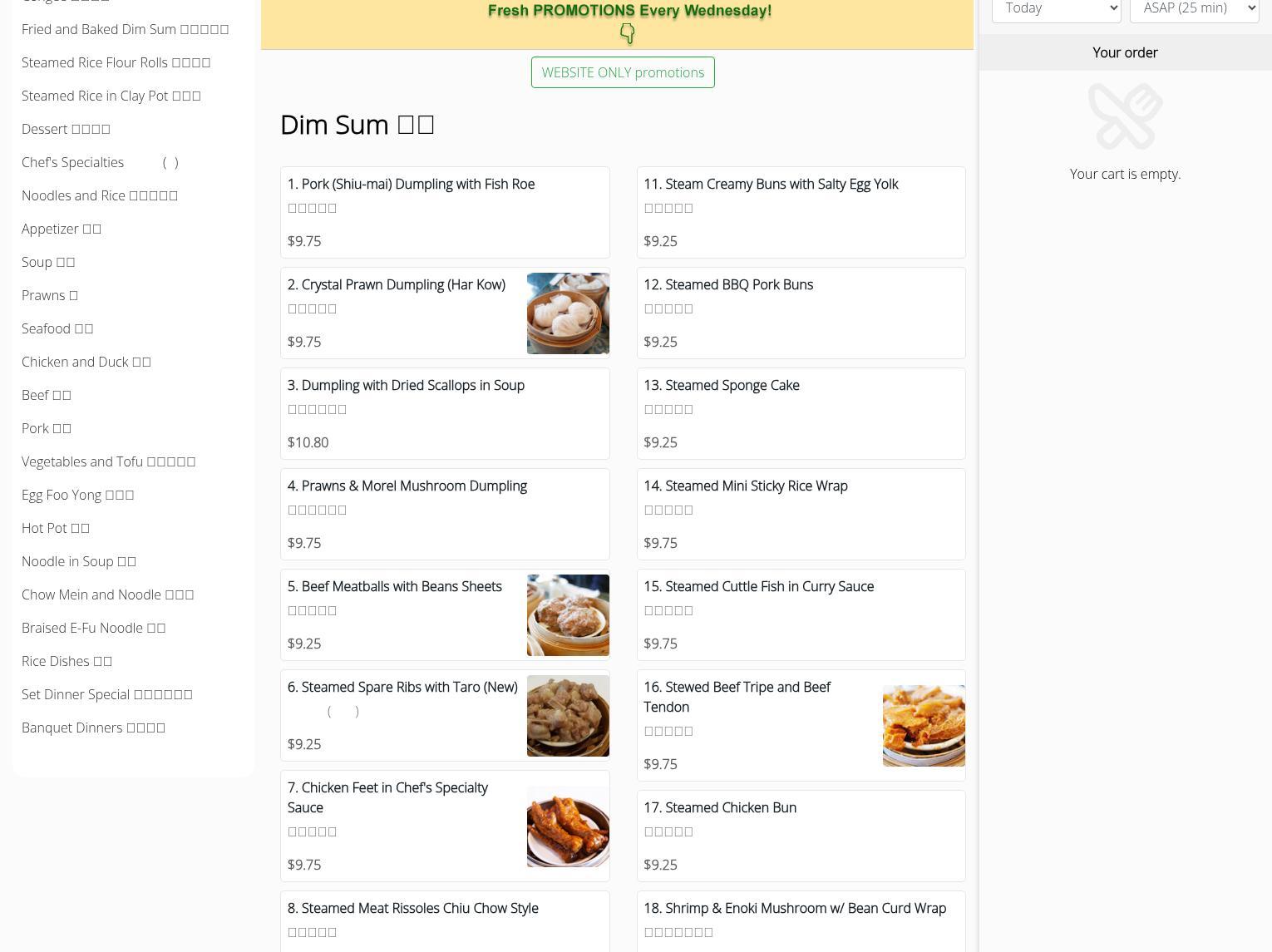1272x952 pixels.
Task: Click the pointing-down hand icon in banner
Action: pyautogui.click(x=628, y=33)
